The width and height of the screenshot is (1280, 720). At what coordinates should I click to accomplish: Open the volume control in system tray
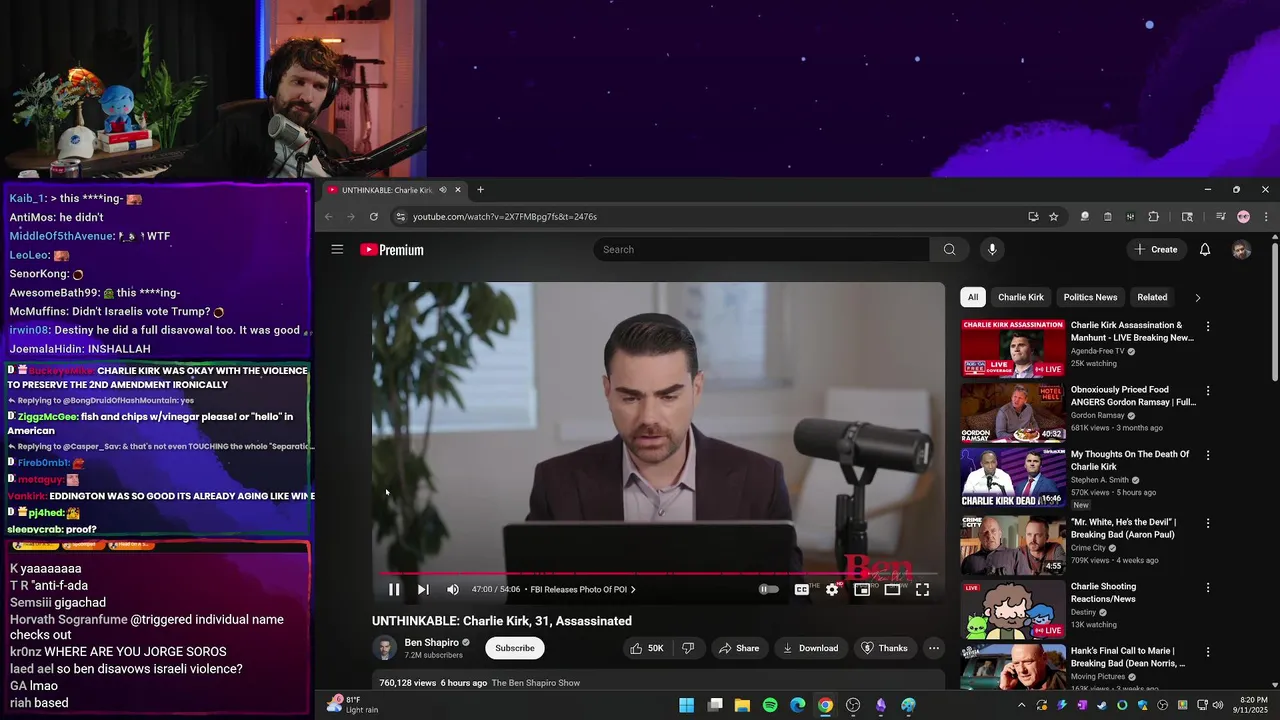(1217, 706)
